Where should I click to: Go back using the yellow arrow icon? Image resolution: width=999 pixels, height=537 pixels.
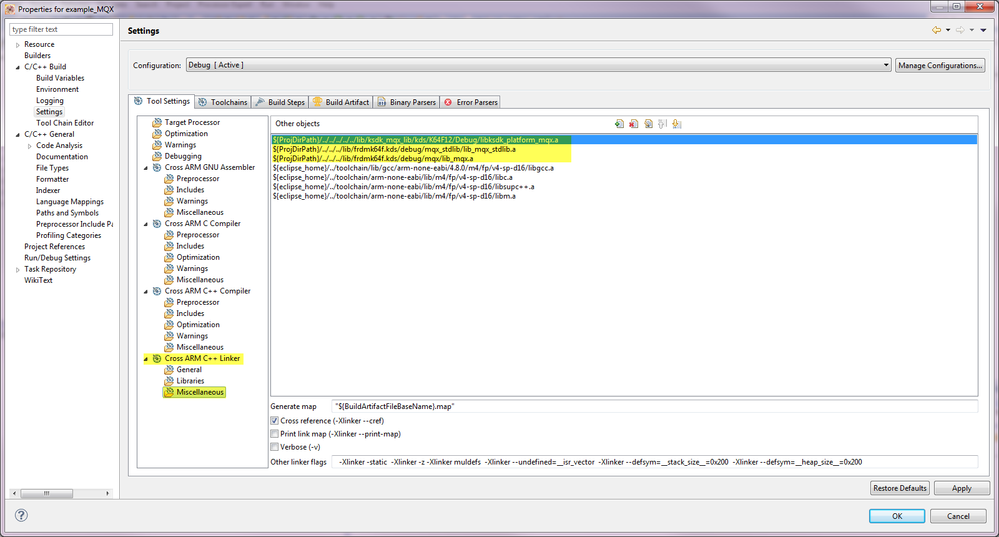coord(936,30)
